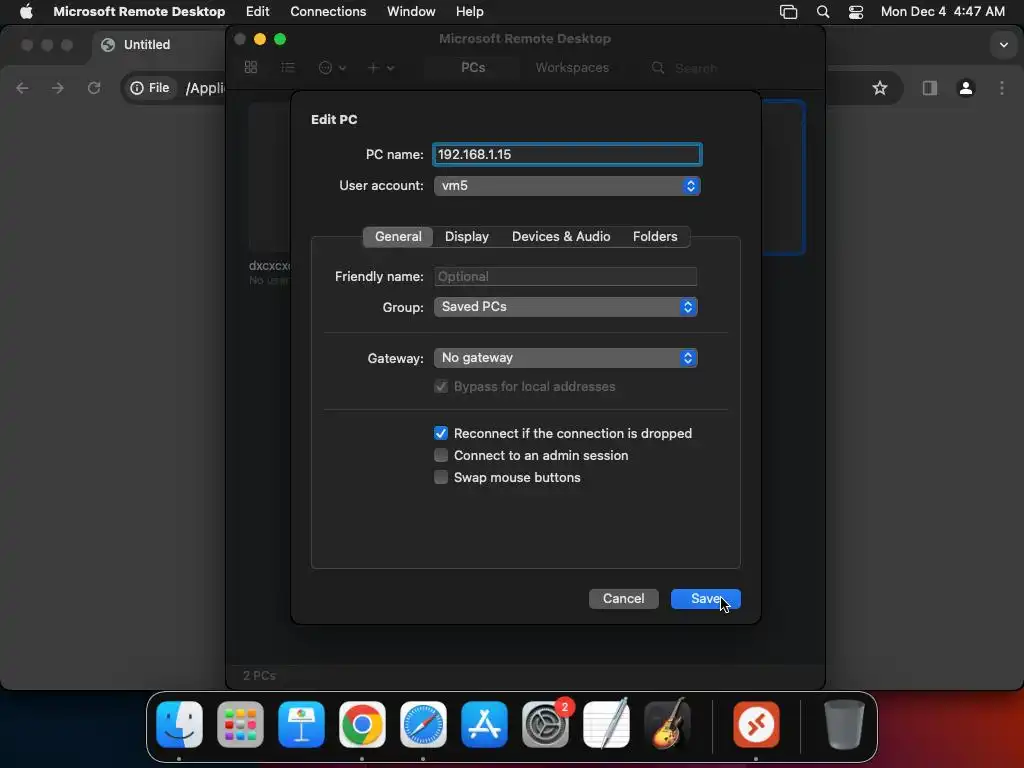Click the Spotlight search icon in menu bar
Viewport: 1024px width, 768px height.
point(823,12)
